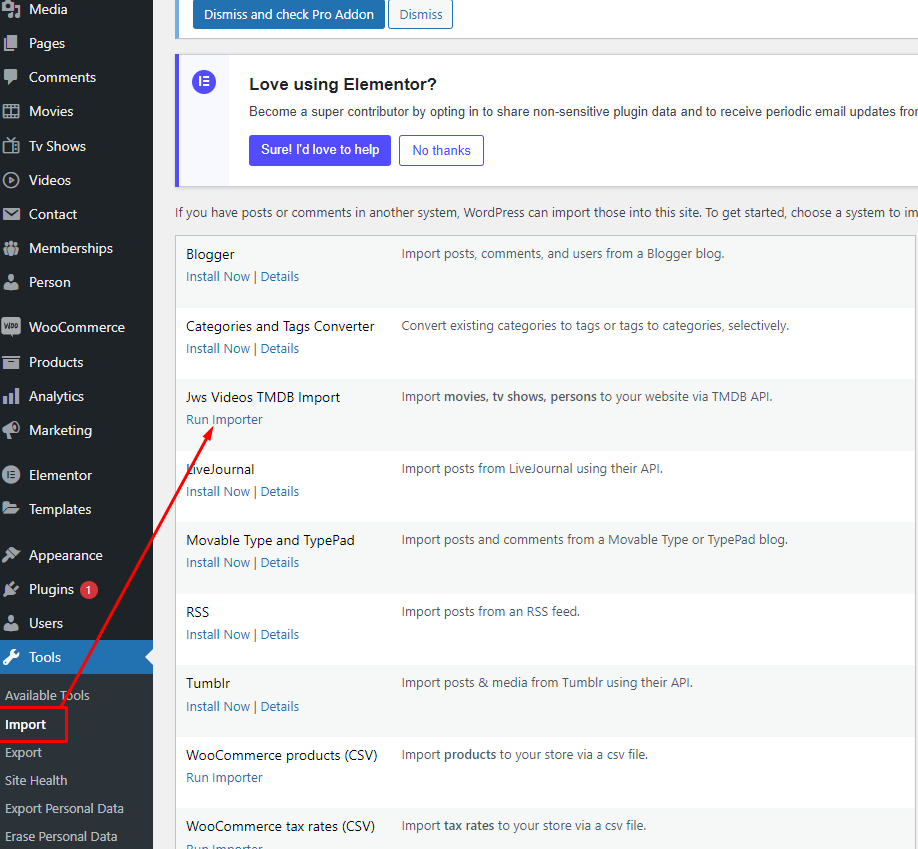Click the Tools wrench icon
Screen dimensions: 918x849
click(11, 657)
